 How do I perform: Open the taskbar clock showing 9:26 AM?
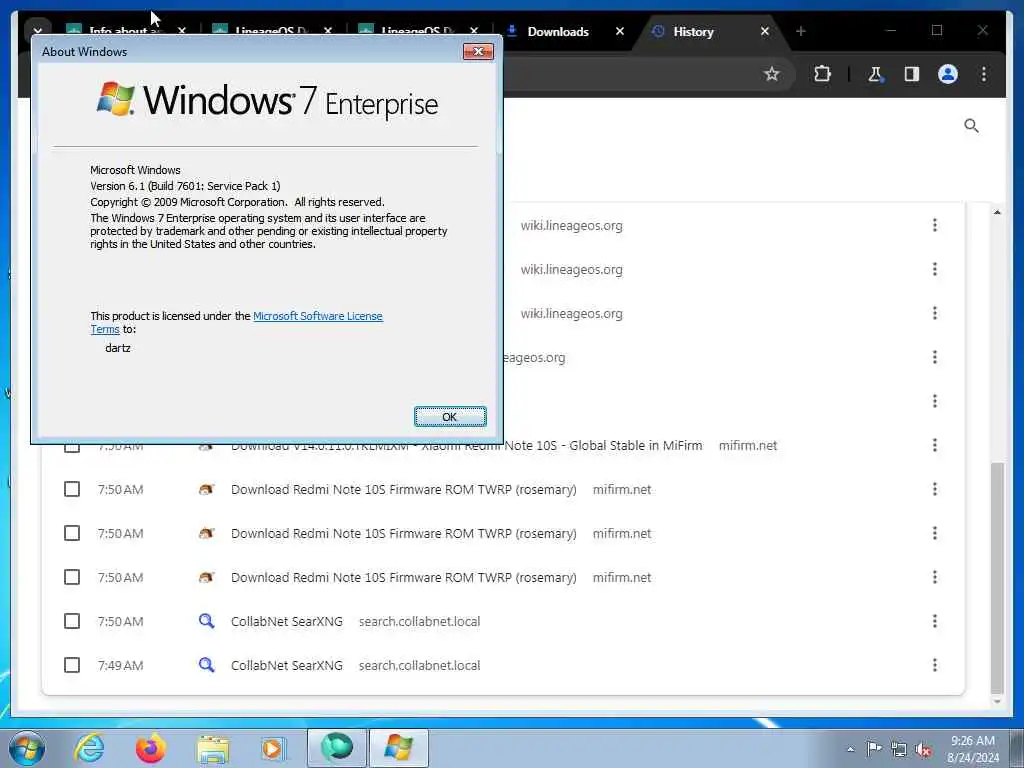click(973, 749)
